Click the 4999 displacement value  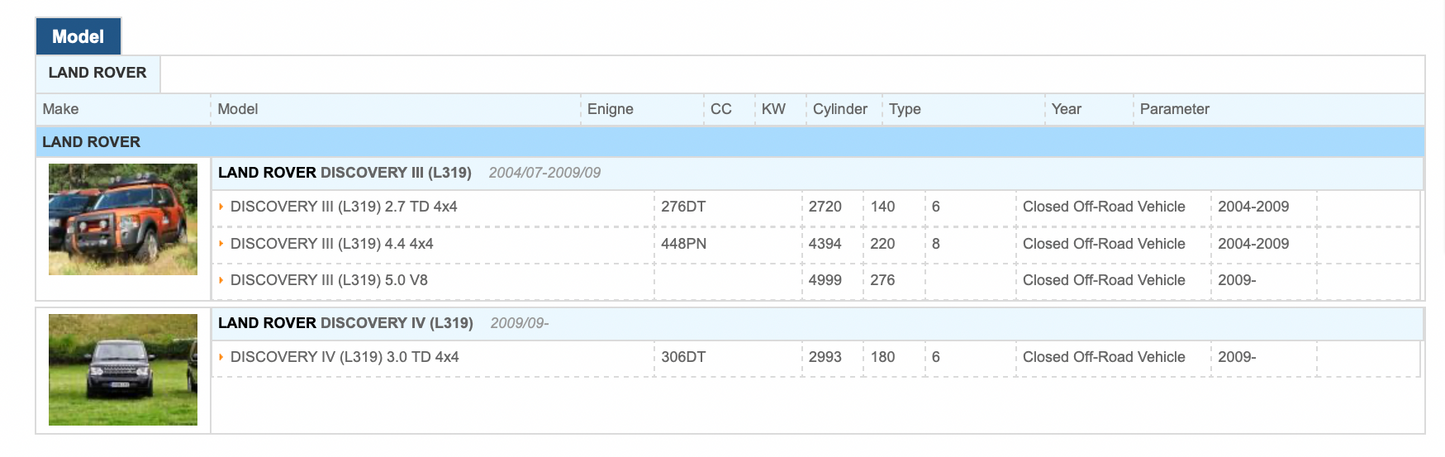click(x=825, y=280)
